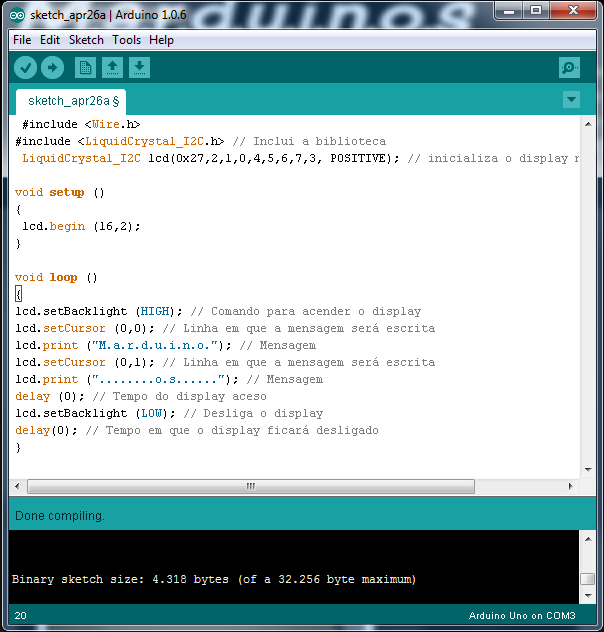
Task: Open the Help menu
Action: (161, 40)
